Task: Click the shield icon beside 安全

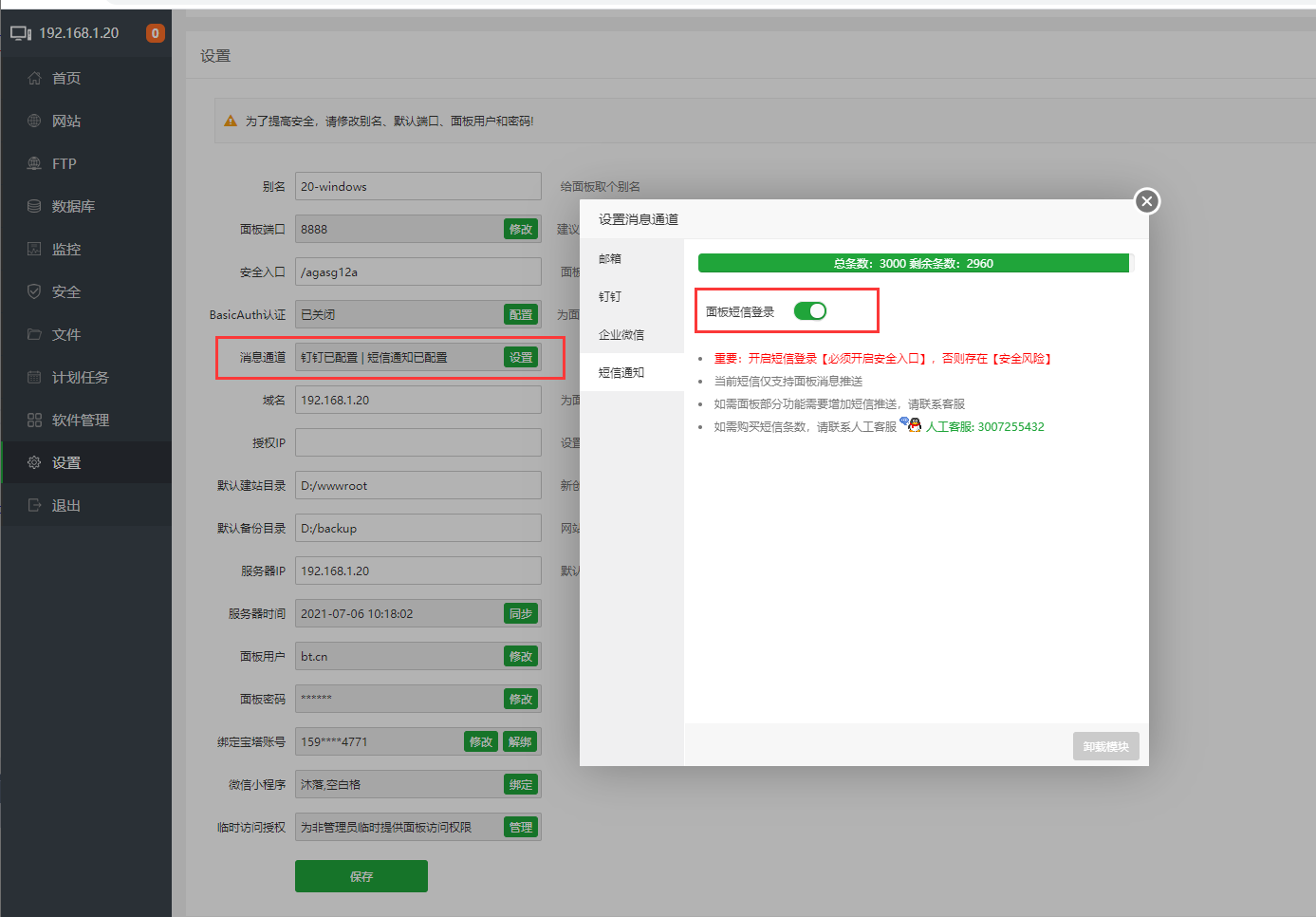Action: pyautogui.click(x=34, y=291)
